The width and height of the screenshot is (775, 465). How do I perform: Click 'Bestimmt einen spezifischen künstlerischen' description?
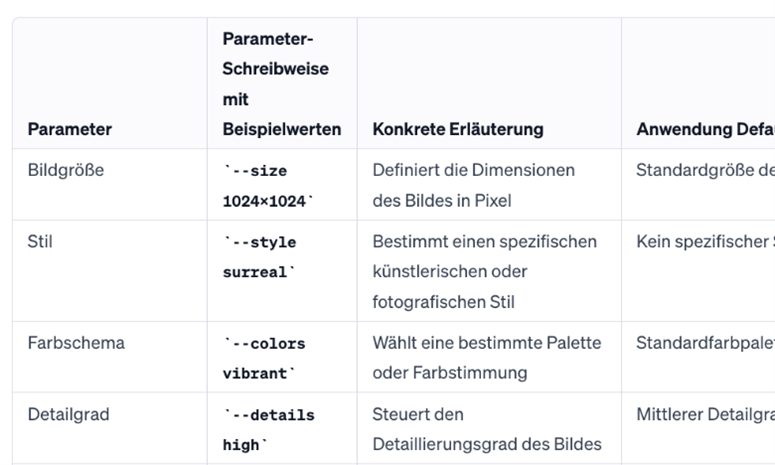point(484,271)
